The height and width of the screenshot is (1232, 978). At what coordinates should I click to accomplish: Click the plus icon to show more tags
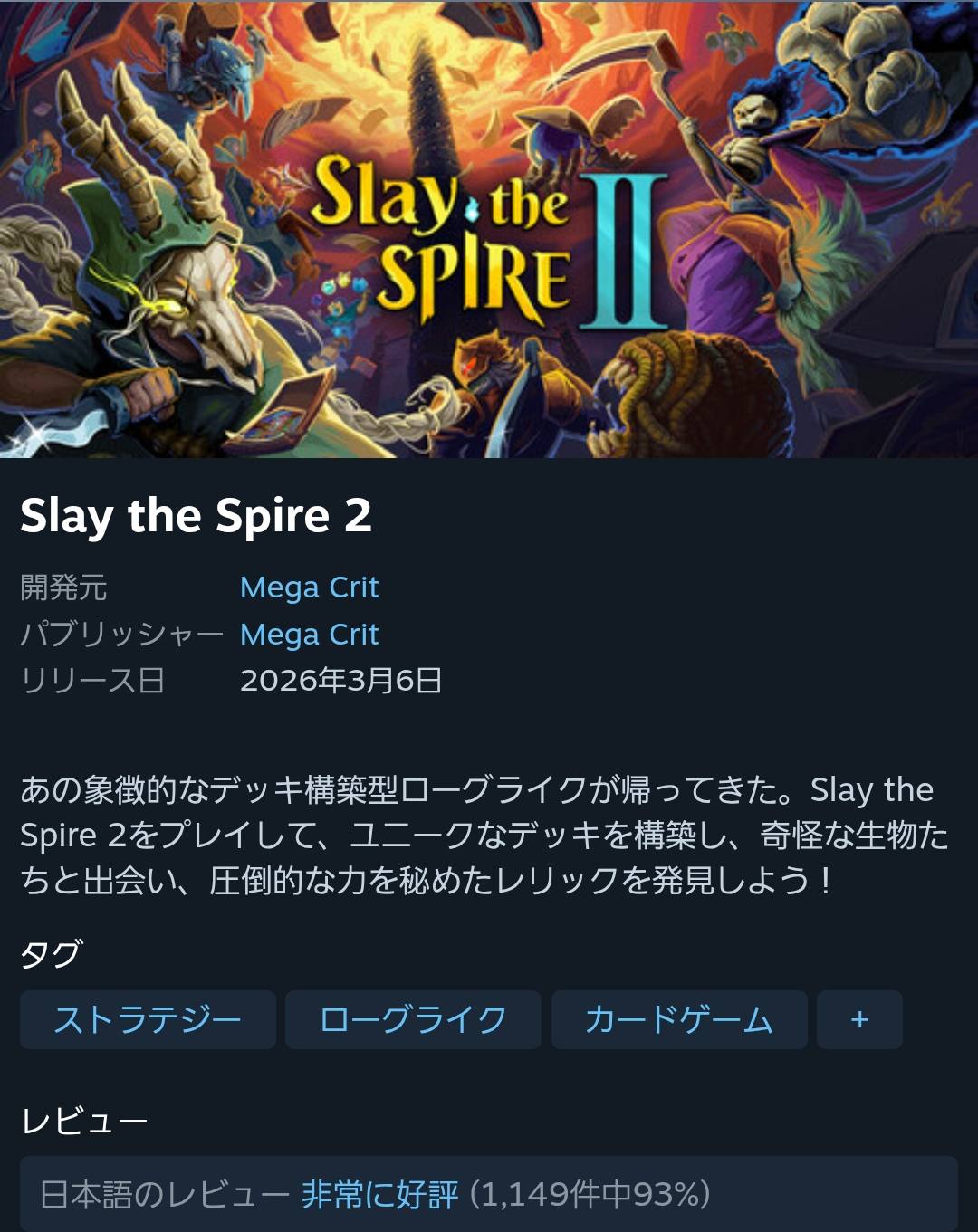pyautogui.click(x=859, y=1019)
